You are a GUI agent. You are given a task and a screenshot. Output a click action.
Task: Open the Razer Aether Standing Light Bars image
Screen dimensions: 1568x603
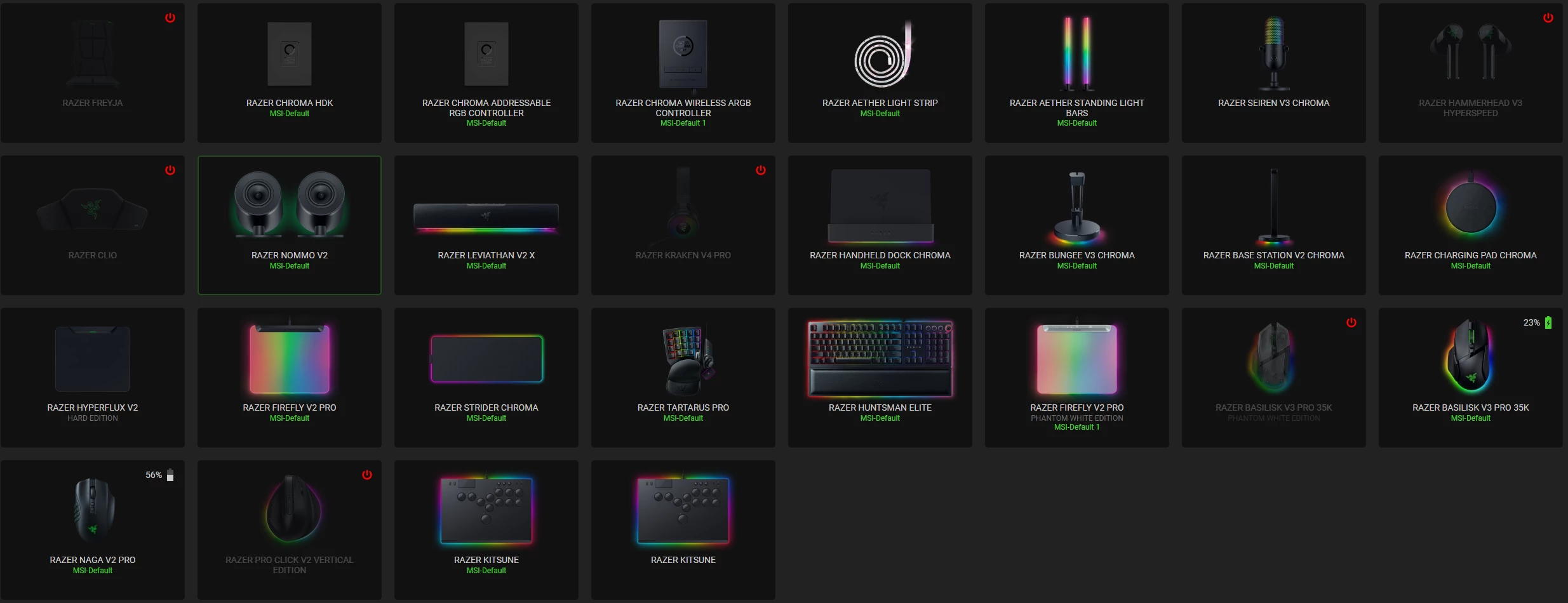(1077, 53)
